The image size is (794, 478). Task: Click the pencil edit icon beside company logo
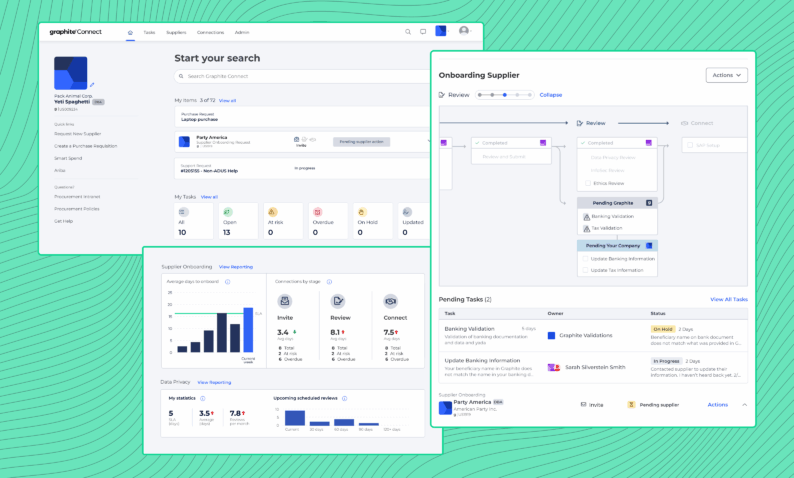(92, 85)
